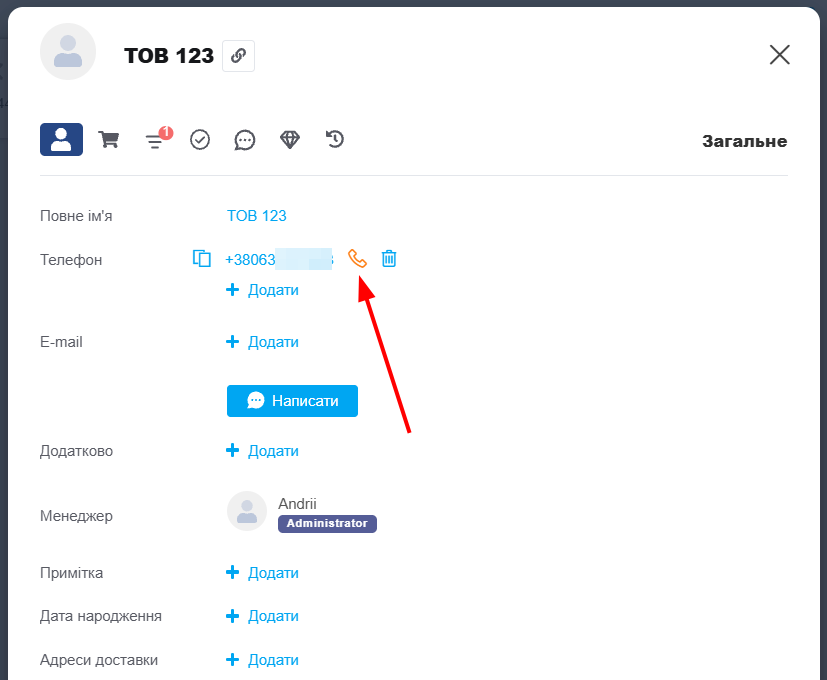Screen dimensions: 827x680
Task: Select the general person profile tab
Action: pos(61,140)
